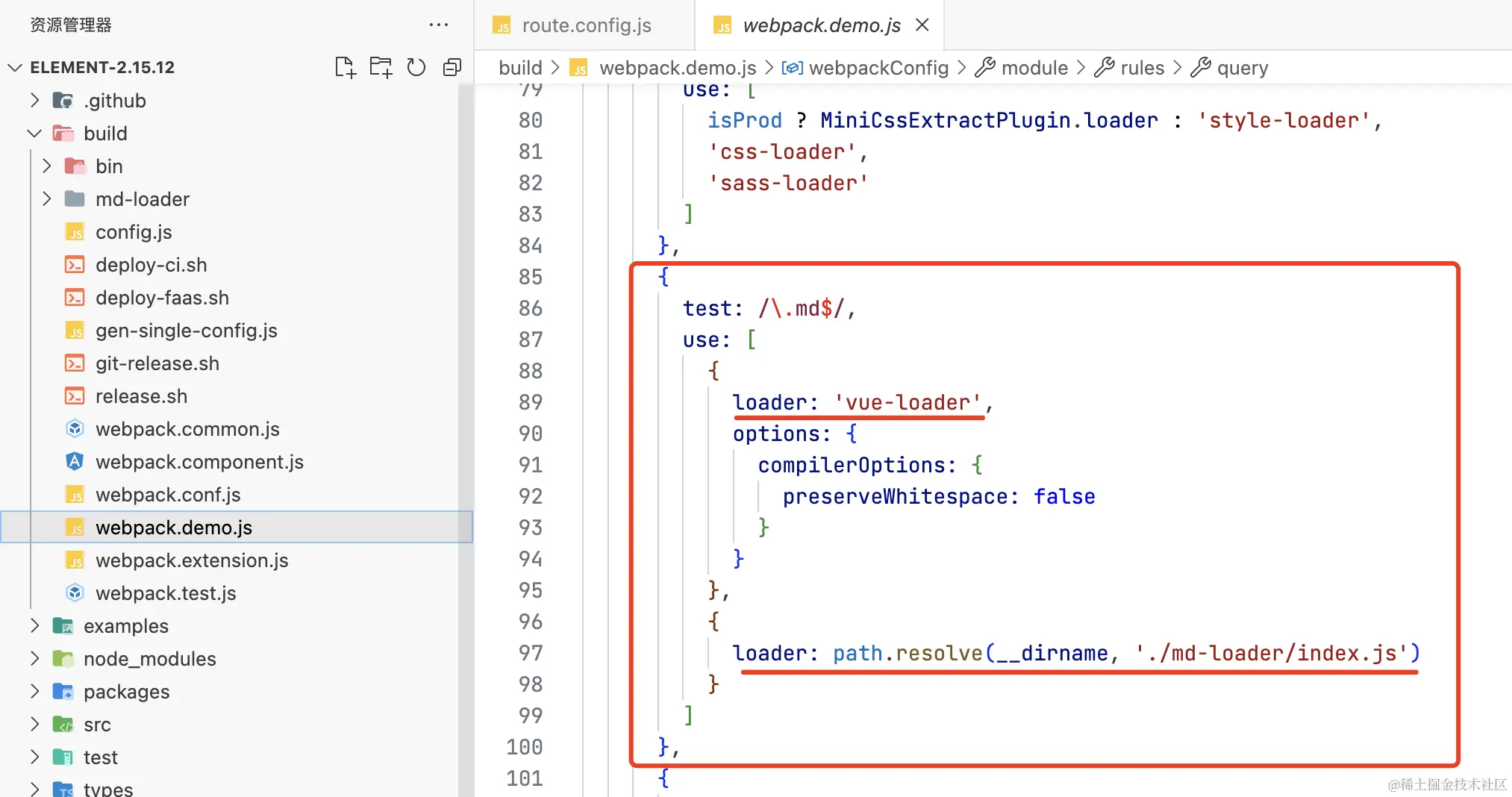This screenshot has height=797, width=1512.
Task: Click line number 100 in the gutter
Action: tap(525, 747)
